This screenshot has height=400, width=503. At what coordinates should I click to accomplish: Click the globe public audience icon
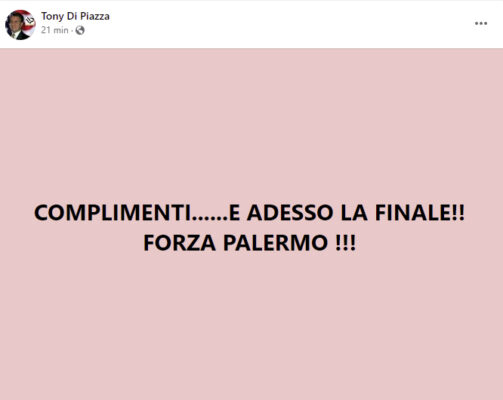[80, 30]
